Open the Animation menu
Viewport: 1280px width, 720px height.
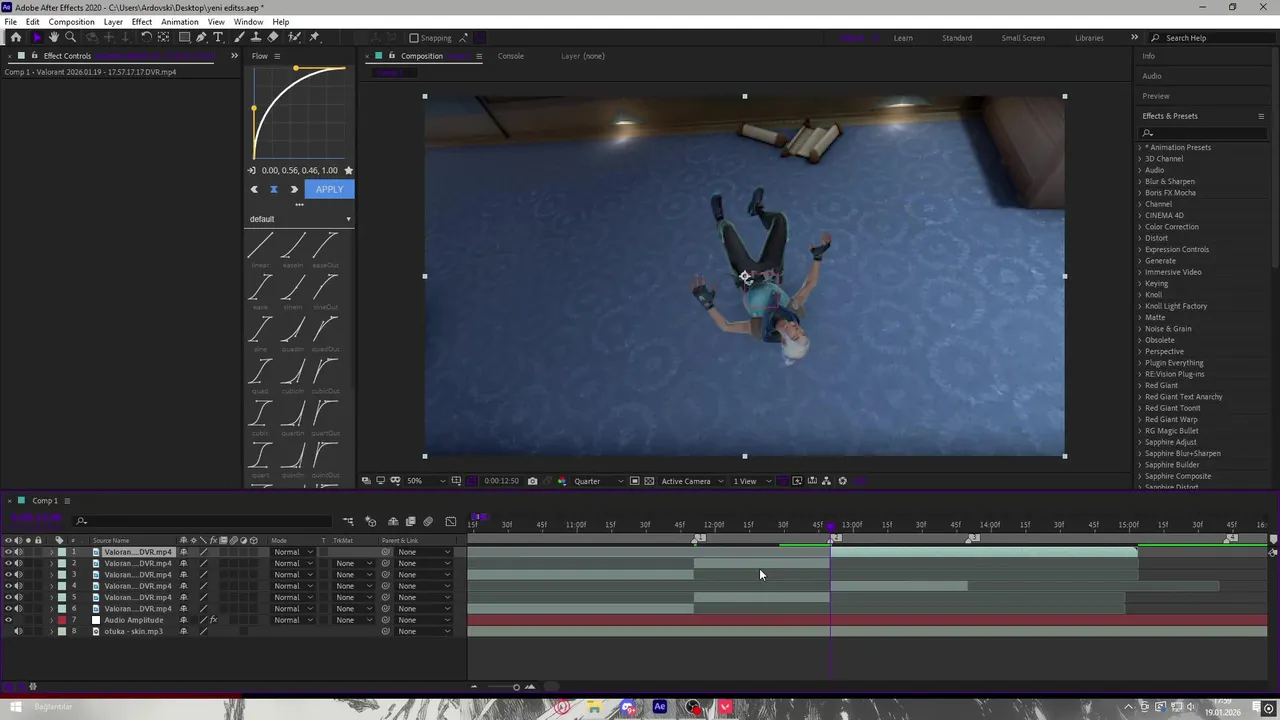click(180, 22)
